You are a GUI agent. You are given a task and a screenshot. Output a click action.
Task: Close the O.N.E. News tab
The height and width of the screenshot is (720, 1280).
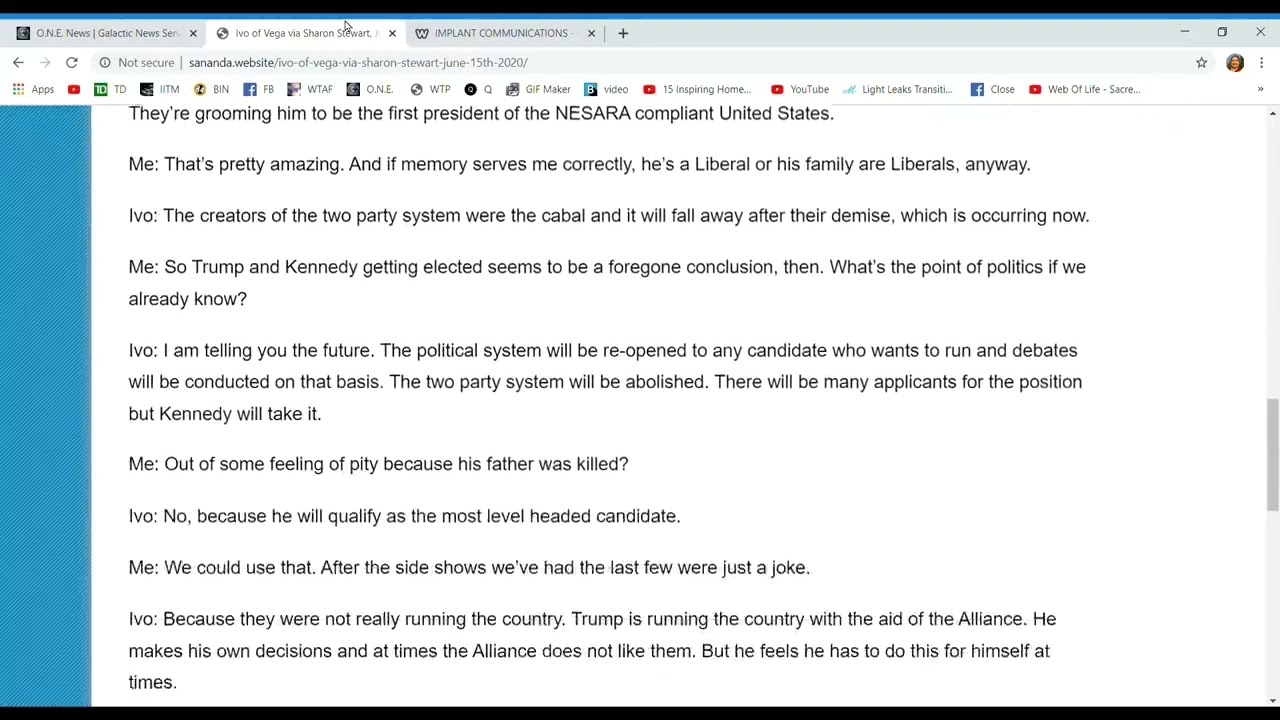click(x=193, y=33)
